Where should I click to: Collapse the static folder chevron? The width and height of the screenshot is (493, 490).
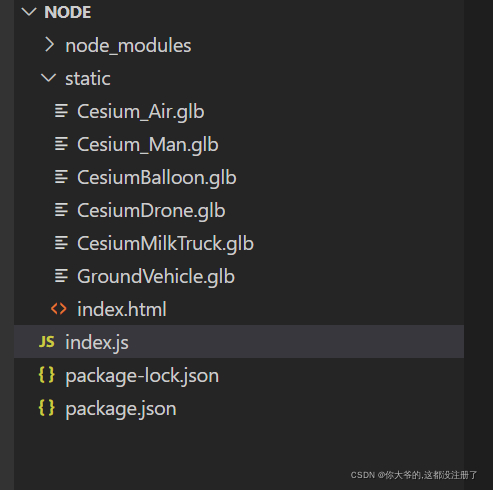click(48, 78)
